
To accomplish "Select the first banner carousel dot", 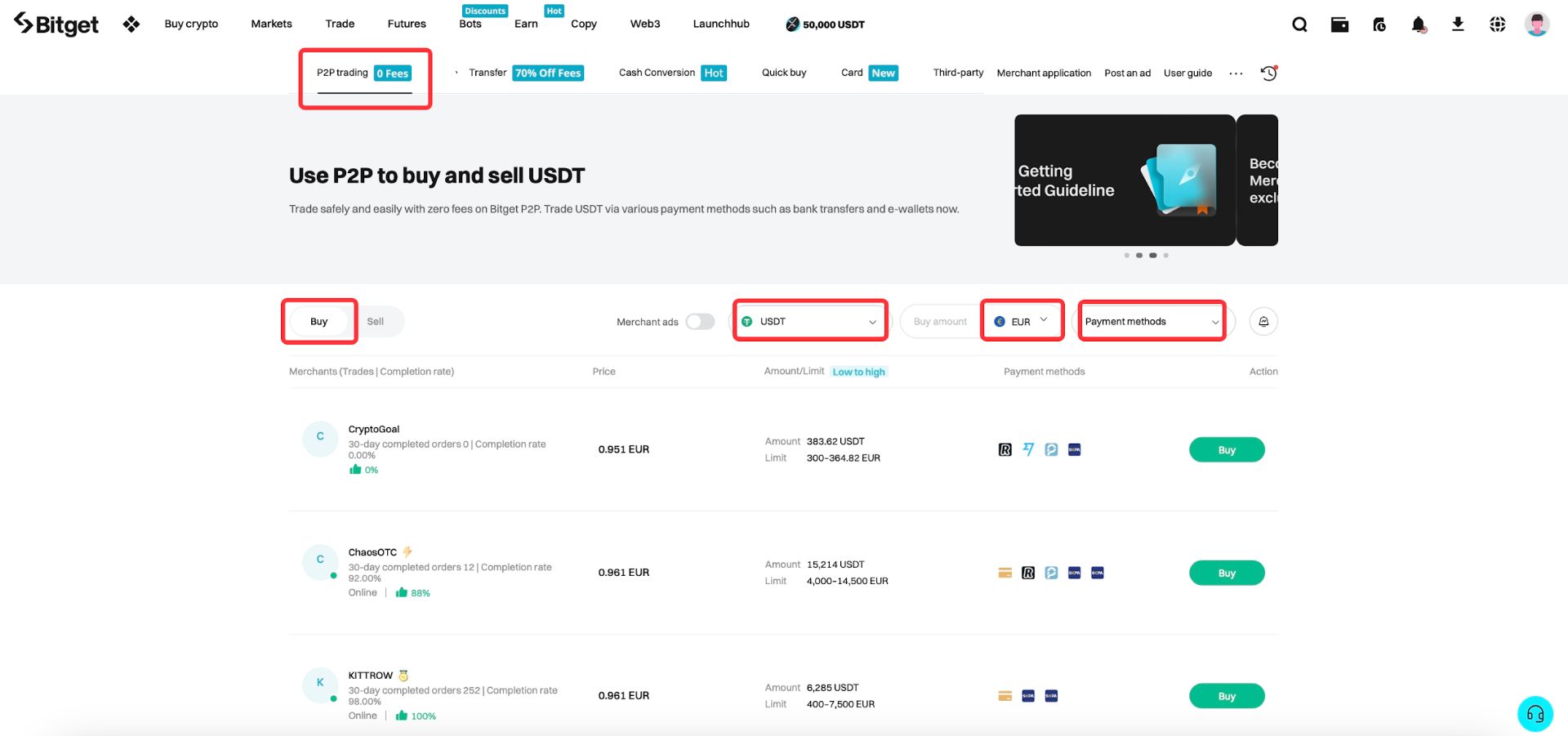I will [x=1127, y=256].
